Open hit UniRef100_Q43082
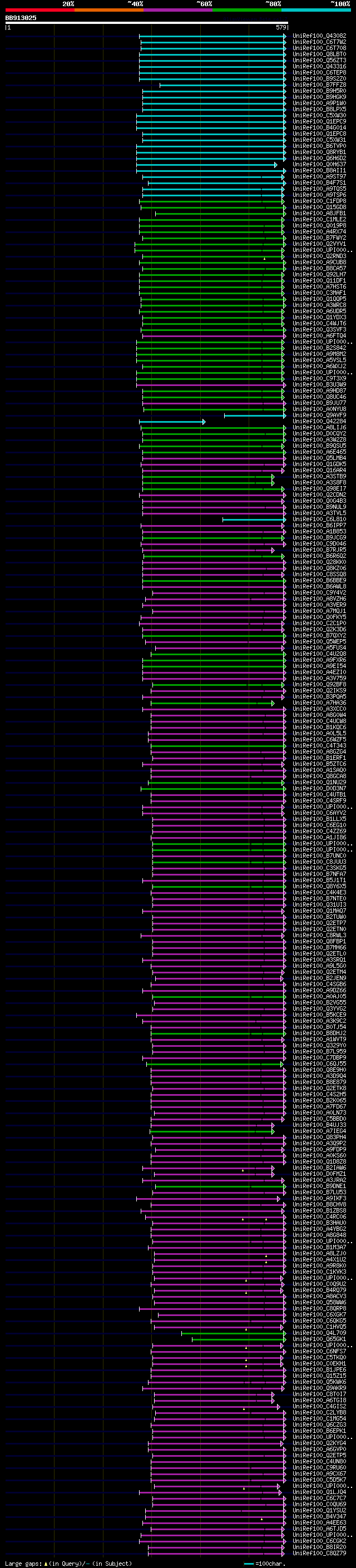Viewport: 356px width, 1568px height. click(319, 36)
